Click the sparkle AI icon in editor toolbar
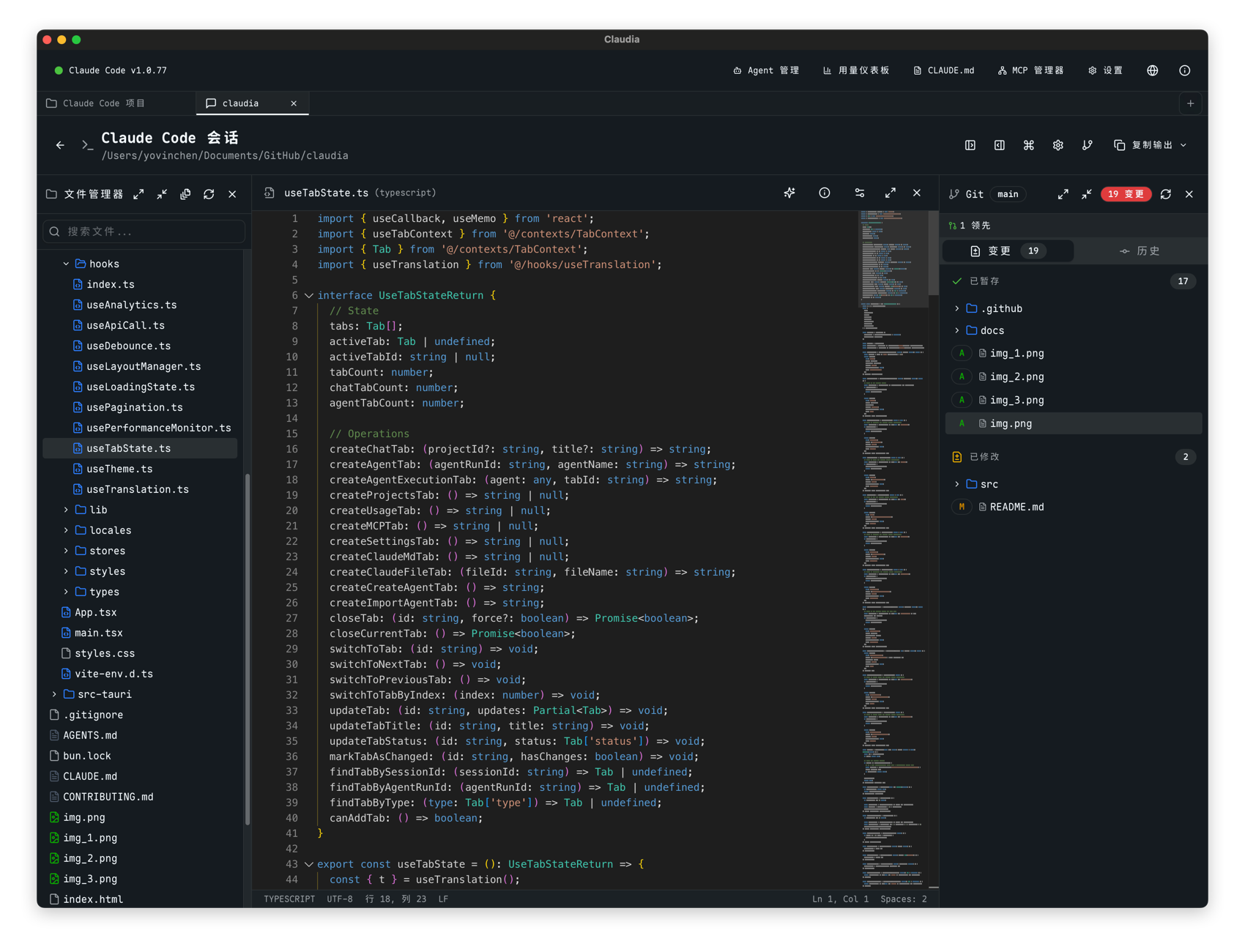Screen dimensions: 1245x952 coord(789,193)
